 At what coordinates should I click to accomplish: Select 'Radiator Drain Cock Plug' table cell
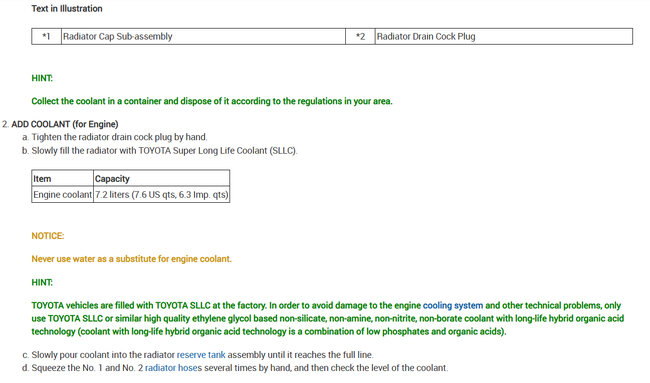coord(504,36)
